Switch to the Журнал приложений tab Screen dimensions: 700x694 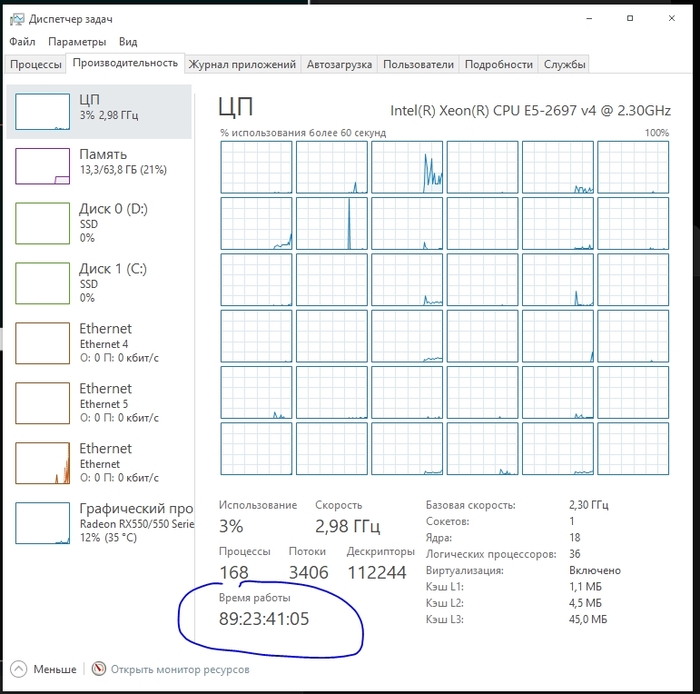242,64
